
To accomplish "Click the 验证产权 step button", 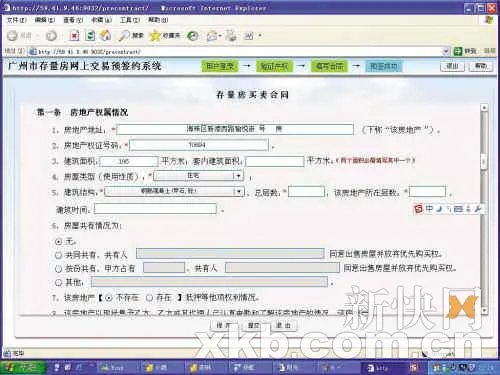I will pyautogui.click(x=275, y=66).
